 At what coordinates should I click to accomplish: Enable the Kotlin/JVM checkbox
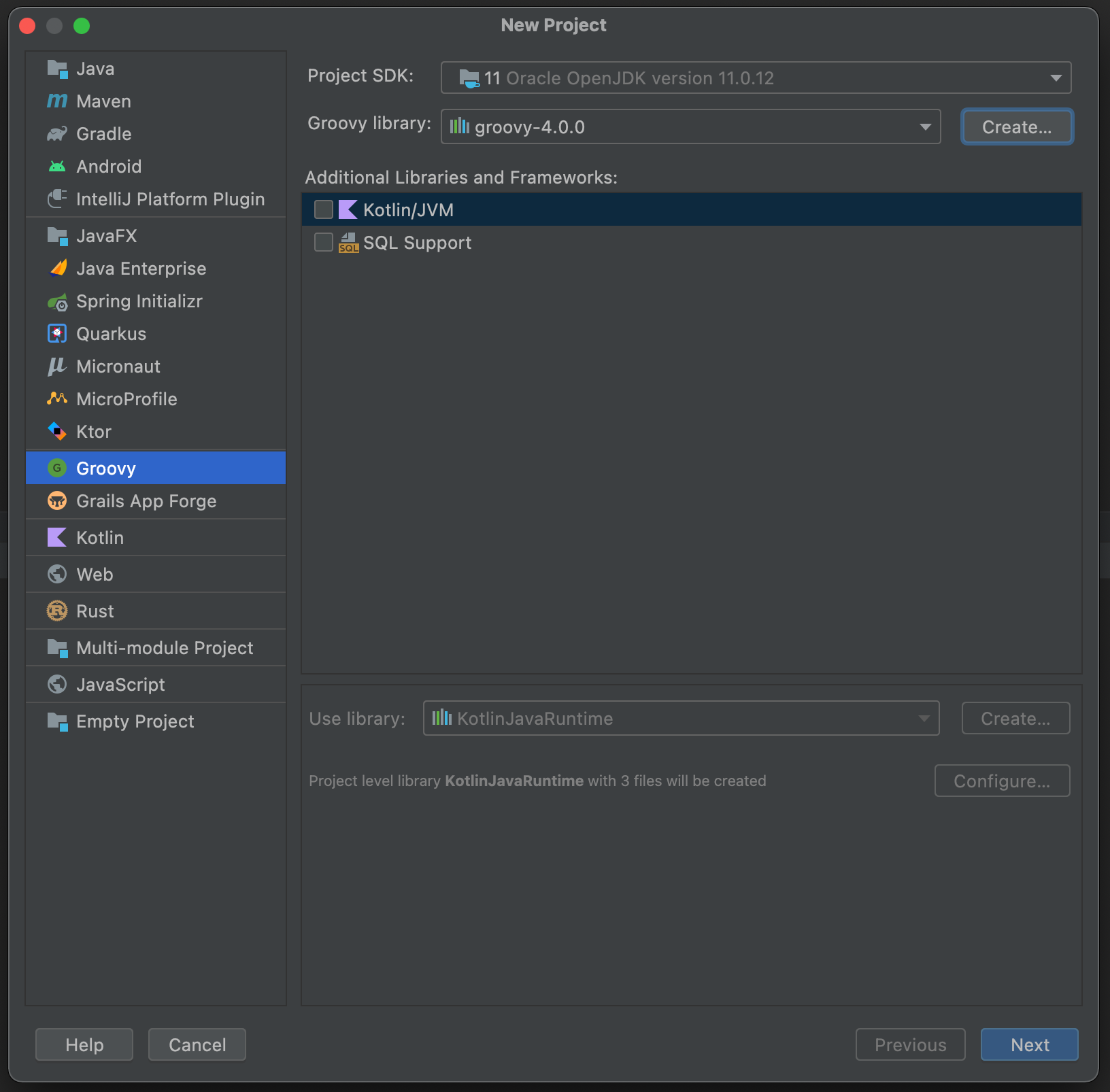324,209
